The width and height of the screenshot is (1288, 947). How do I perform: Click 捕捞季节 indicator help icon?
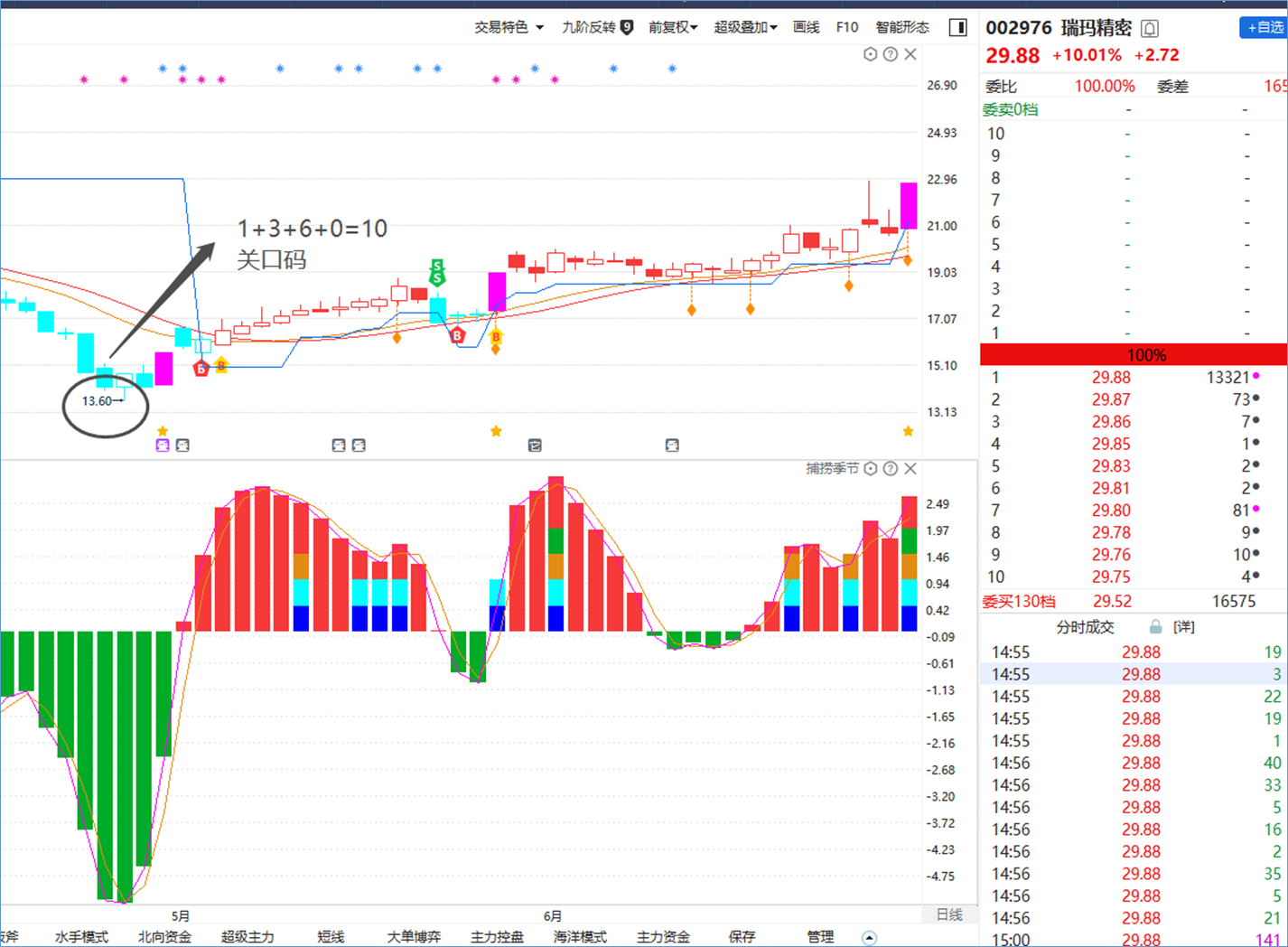(891, 468)
